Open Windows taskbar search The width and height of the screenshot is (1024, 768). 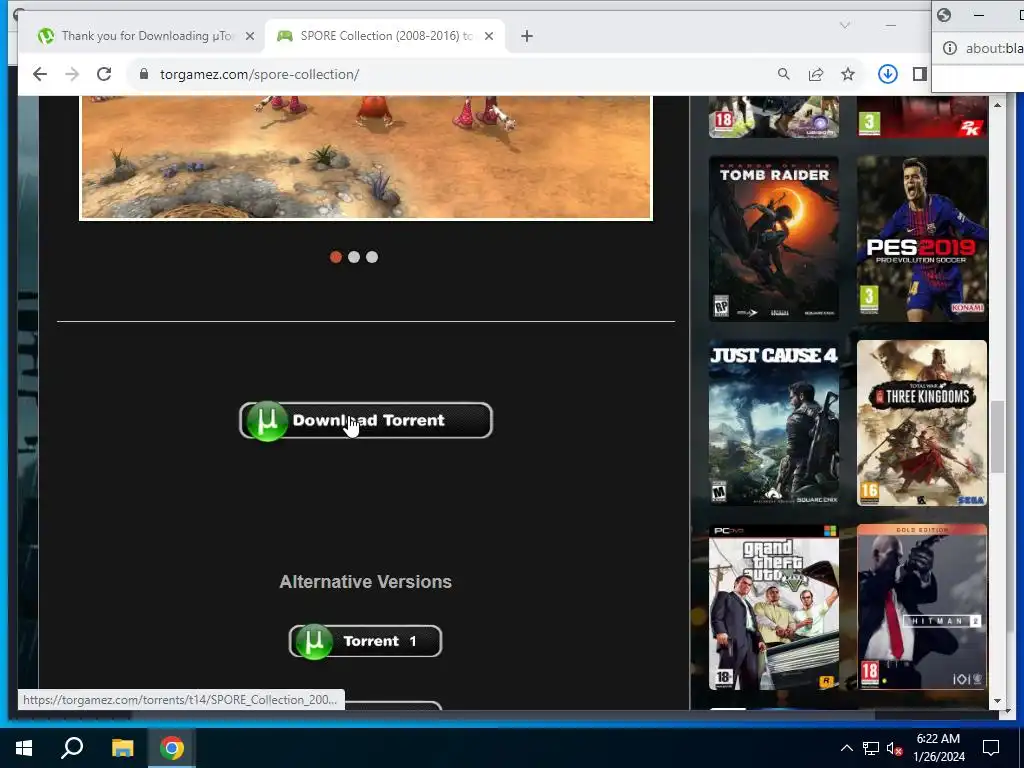pos(72,748)
